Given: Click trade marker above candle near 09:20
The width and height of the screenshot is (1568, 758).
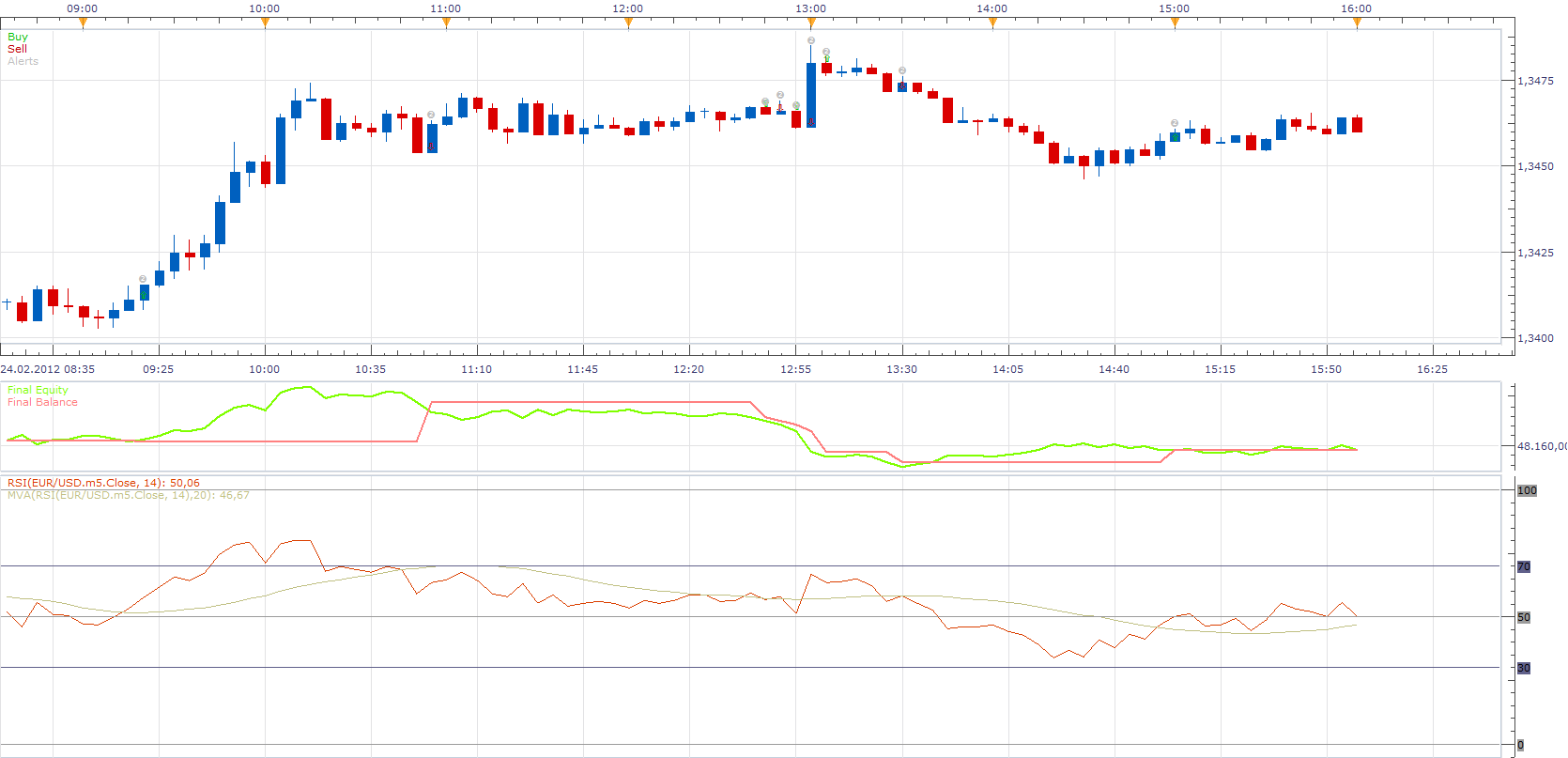Looking at the screenshot, I should click(143, 279).
